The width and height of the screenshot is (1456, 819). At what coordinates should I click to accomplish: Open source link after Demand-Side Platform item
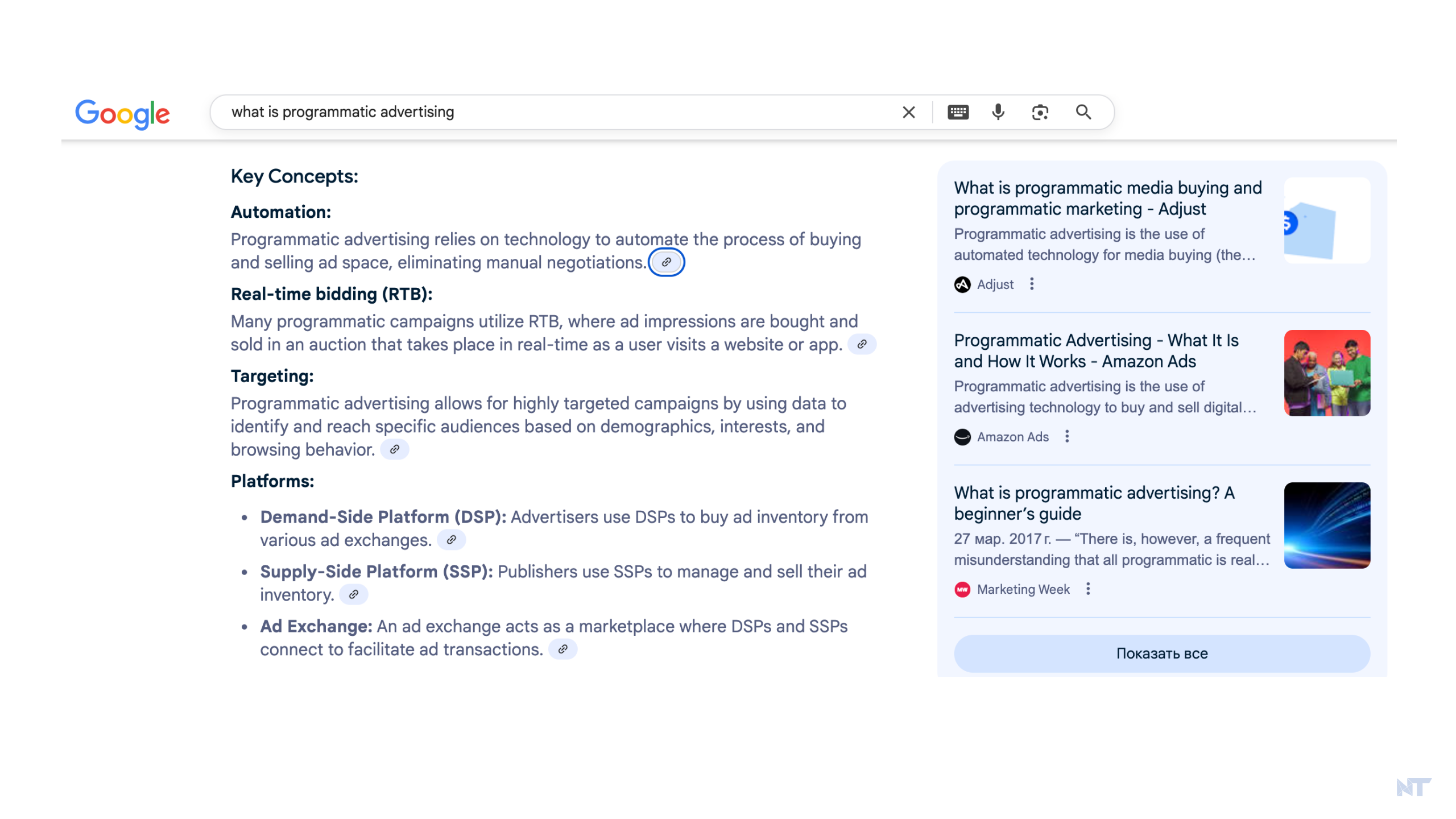click(451, 540)
